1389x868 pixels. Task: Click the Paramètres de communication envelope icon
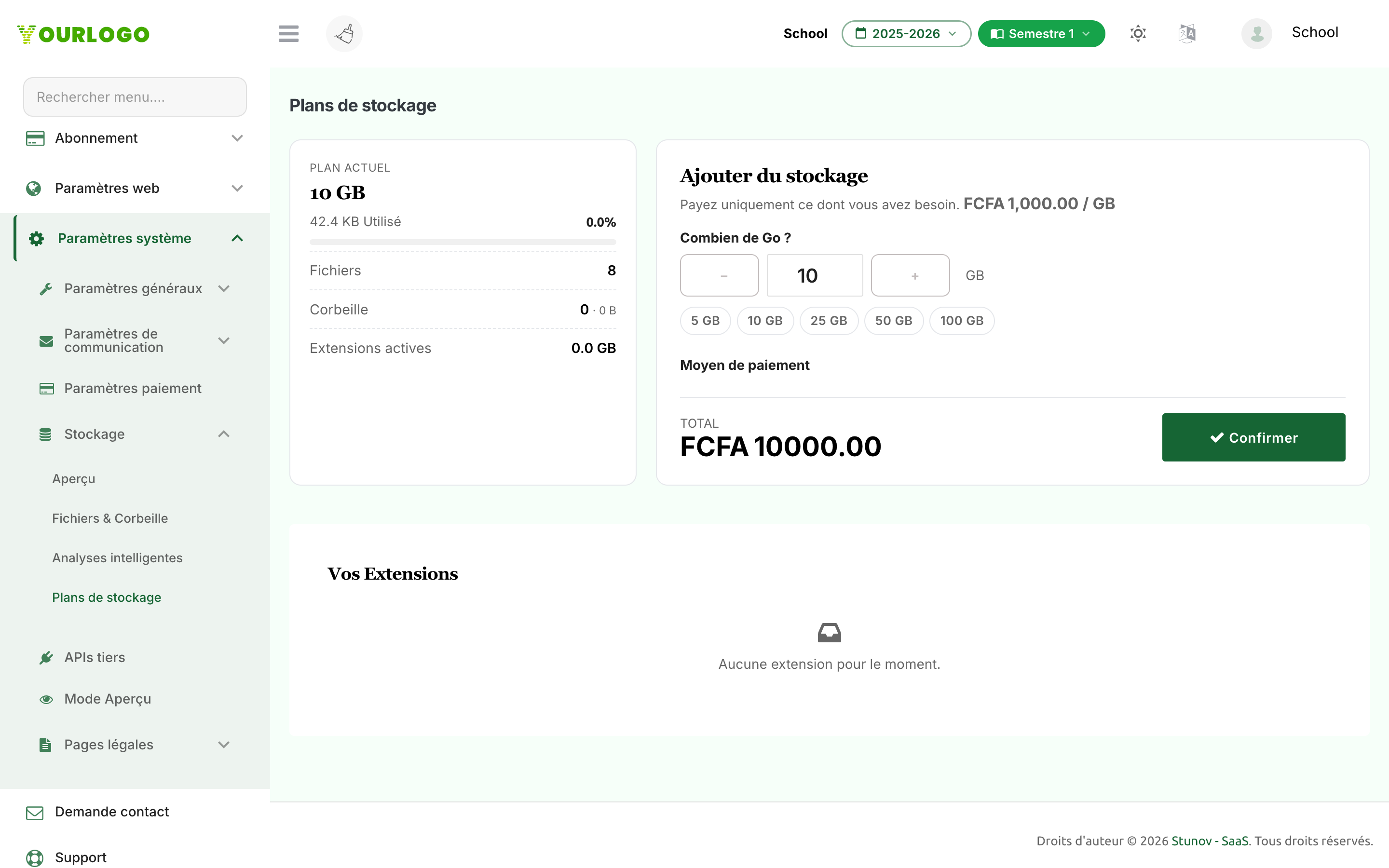pyautogui.click(x=46, y=341)
